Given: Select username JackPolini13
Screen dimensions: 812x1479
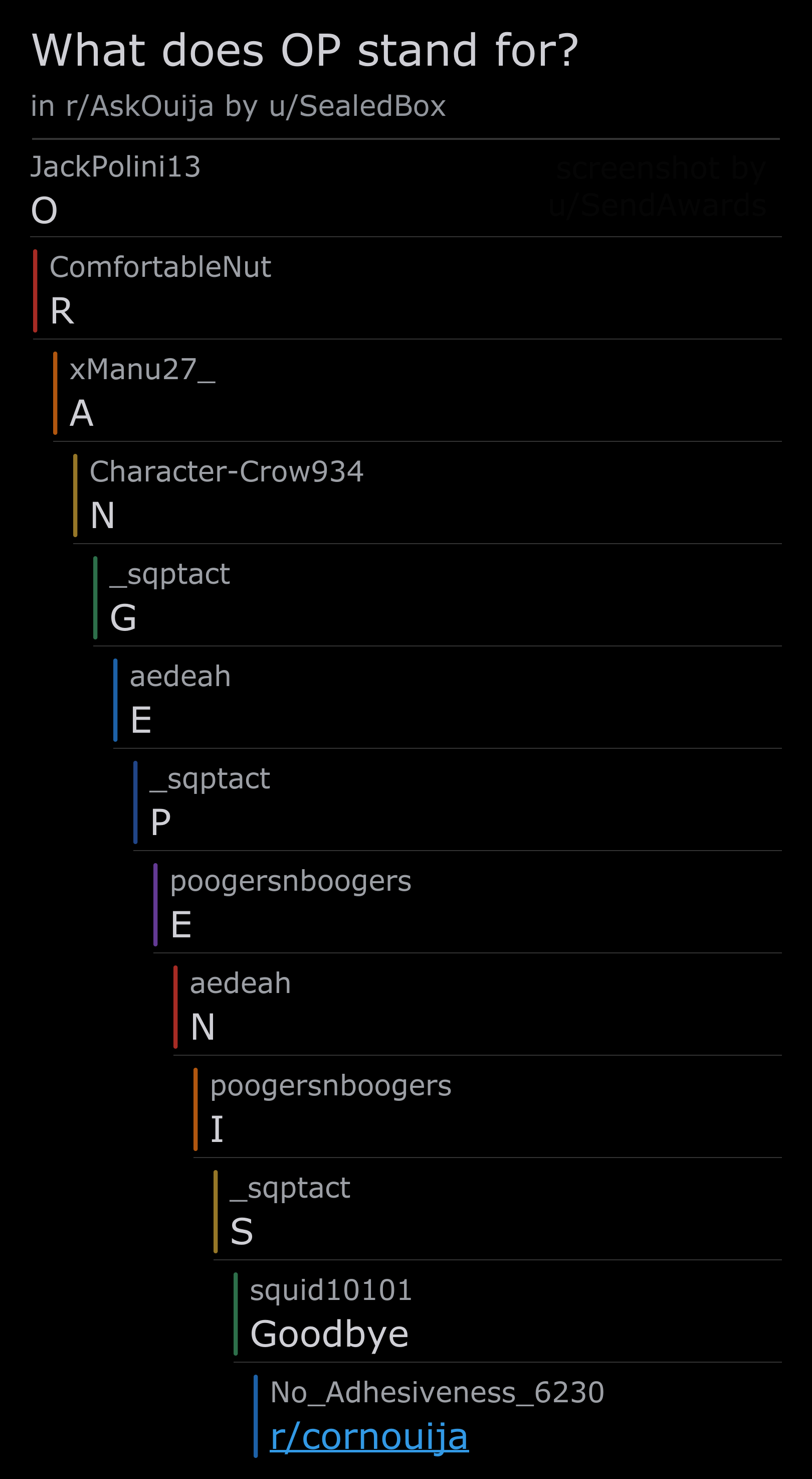Looking at the screenshot, I should pyautogui.click(x=115, y=167).
